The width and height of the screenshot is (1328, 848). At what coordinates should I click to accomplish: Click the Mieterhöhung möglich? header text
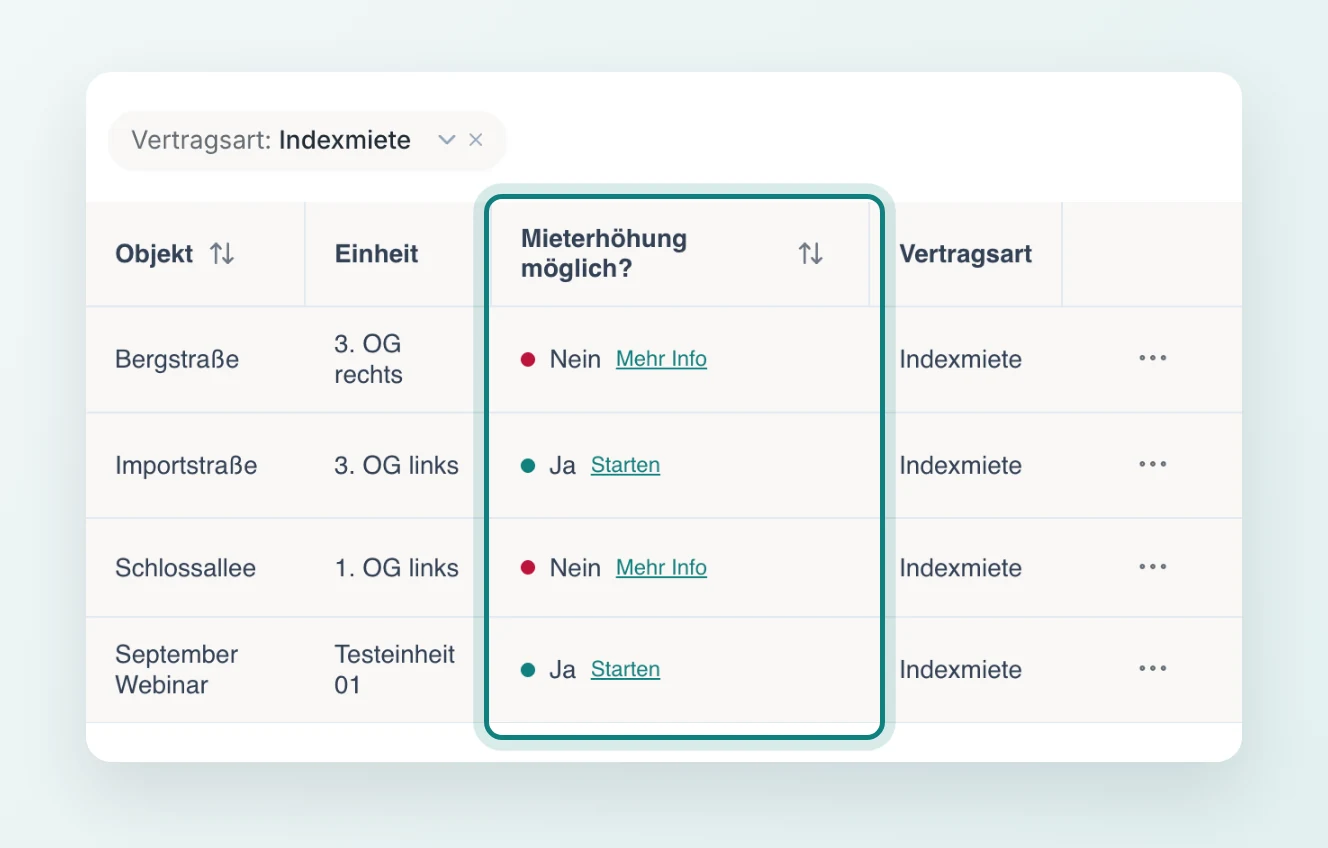pos(604,254)
